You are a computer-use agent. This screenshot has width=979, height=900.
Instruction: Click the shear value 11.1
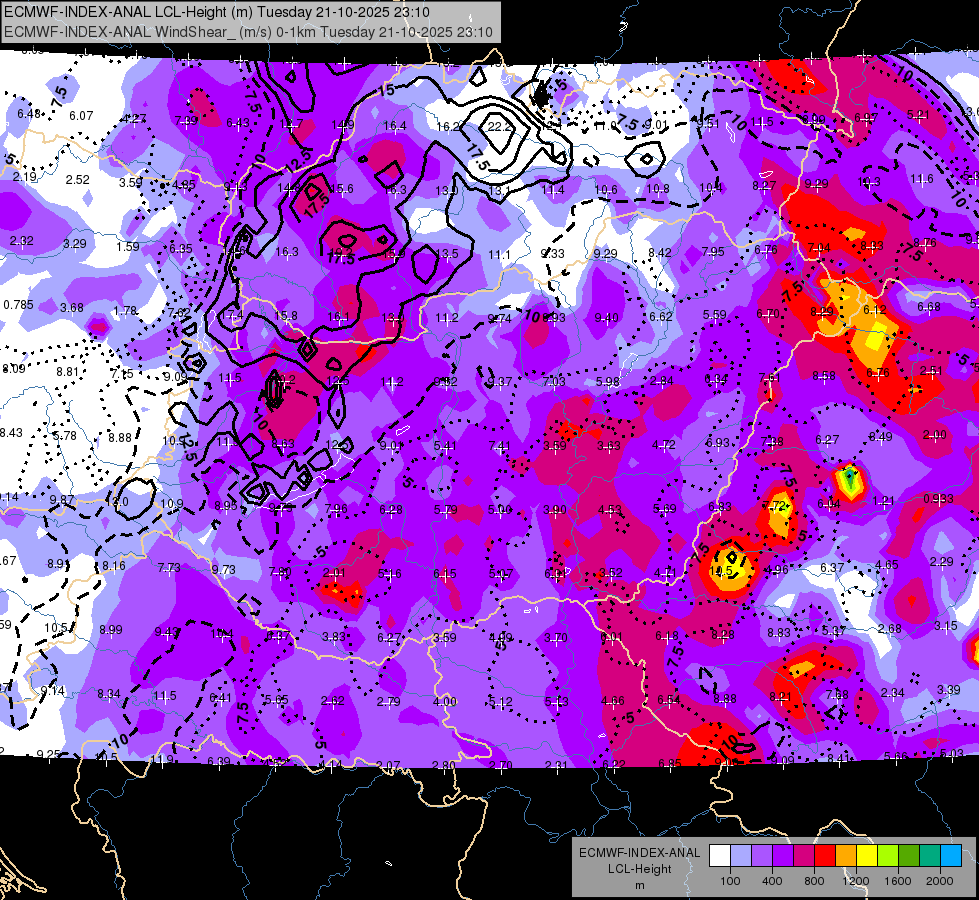click(499, 255)
